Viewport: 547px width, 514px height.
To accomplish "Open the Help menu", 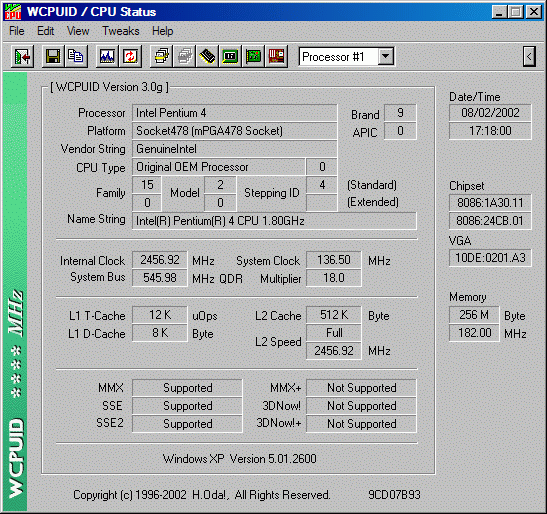I will coord(163,31).
